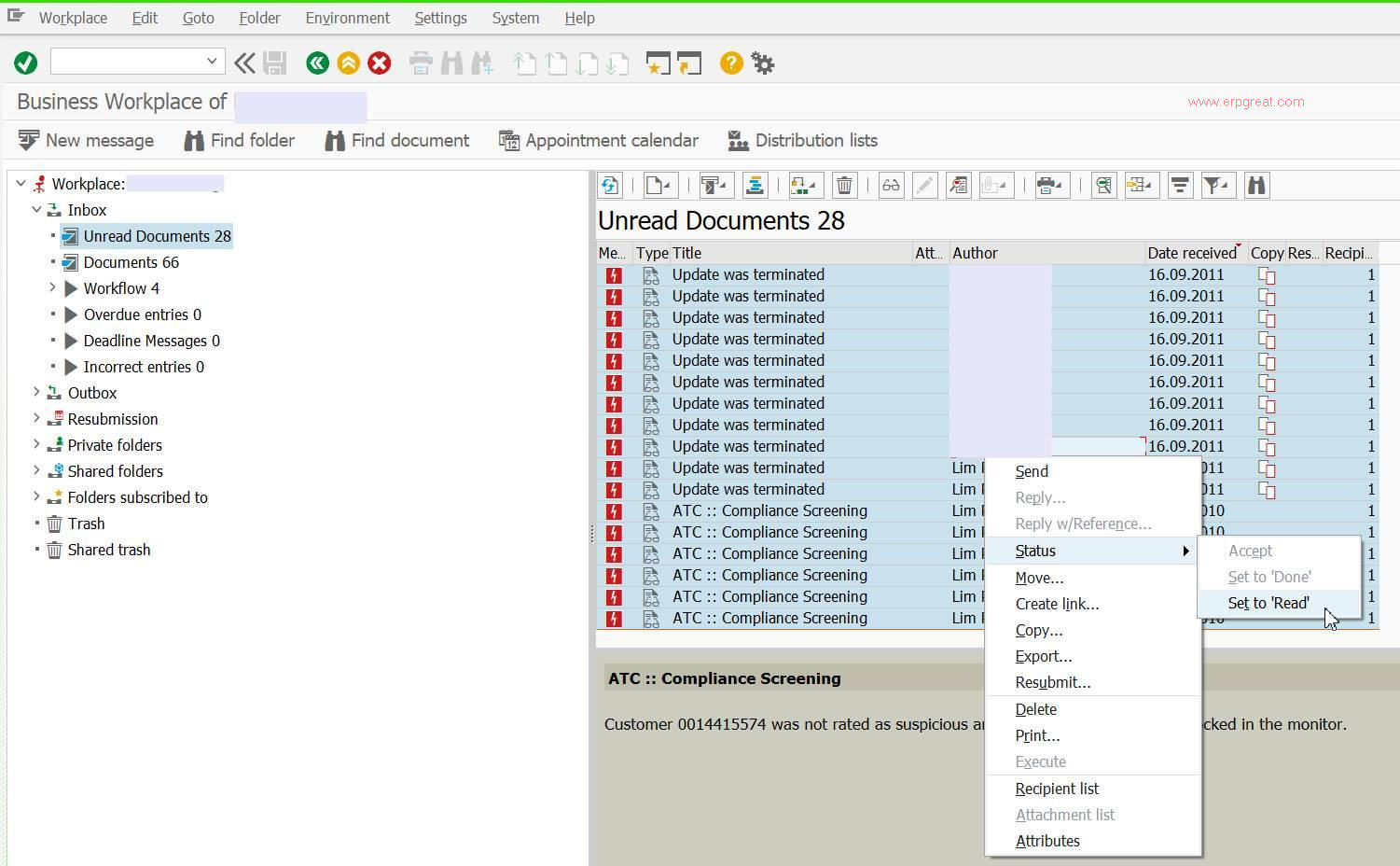Click the New message button
The image size is (1400, 866).
86,141
